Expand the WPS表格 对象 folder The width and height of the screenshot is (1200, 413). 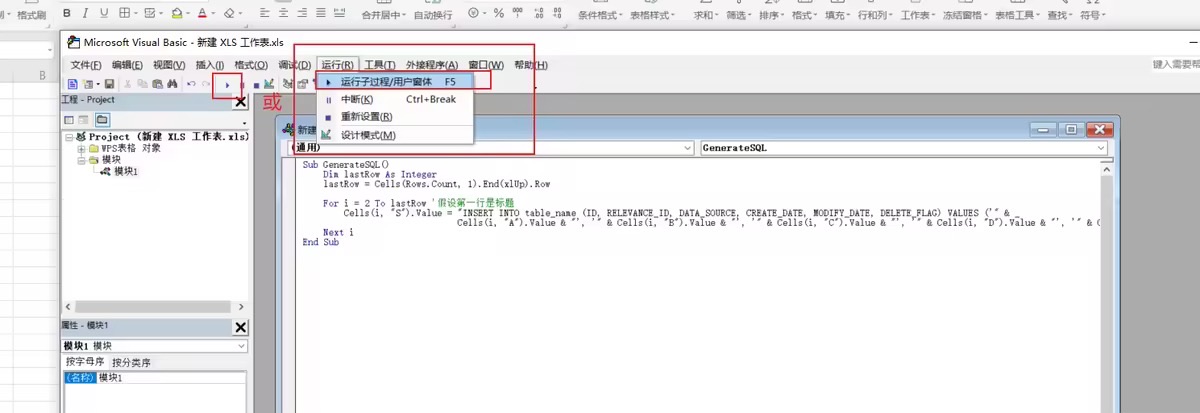point(81,148)
